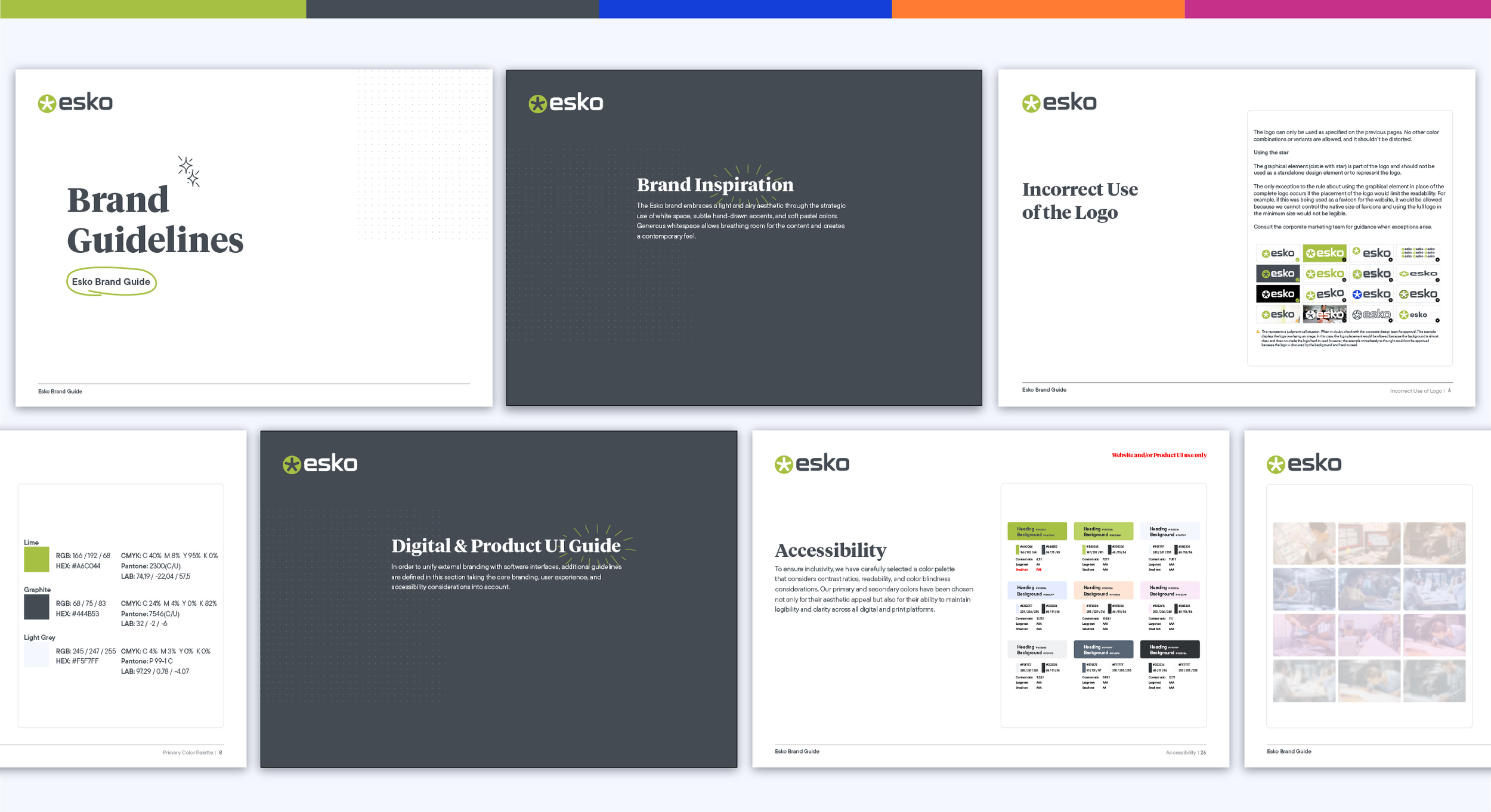Click the Esko logo on the Digital & Product UI Guide page
1491x812 pixels.
pyautogui.click(x=320, y=464)
